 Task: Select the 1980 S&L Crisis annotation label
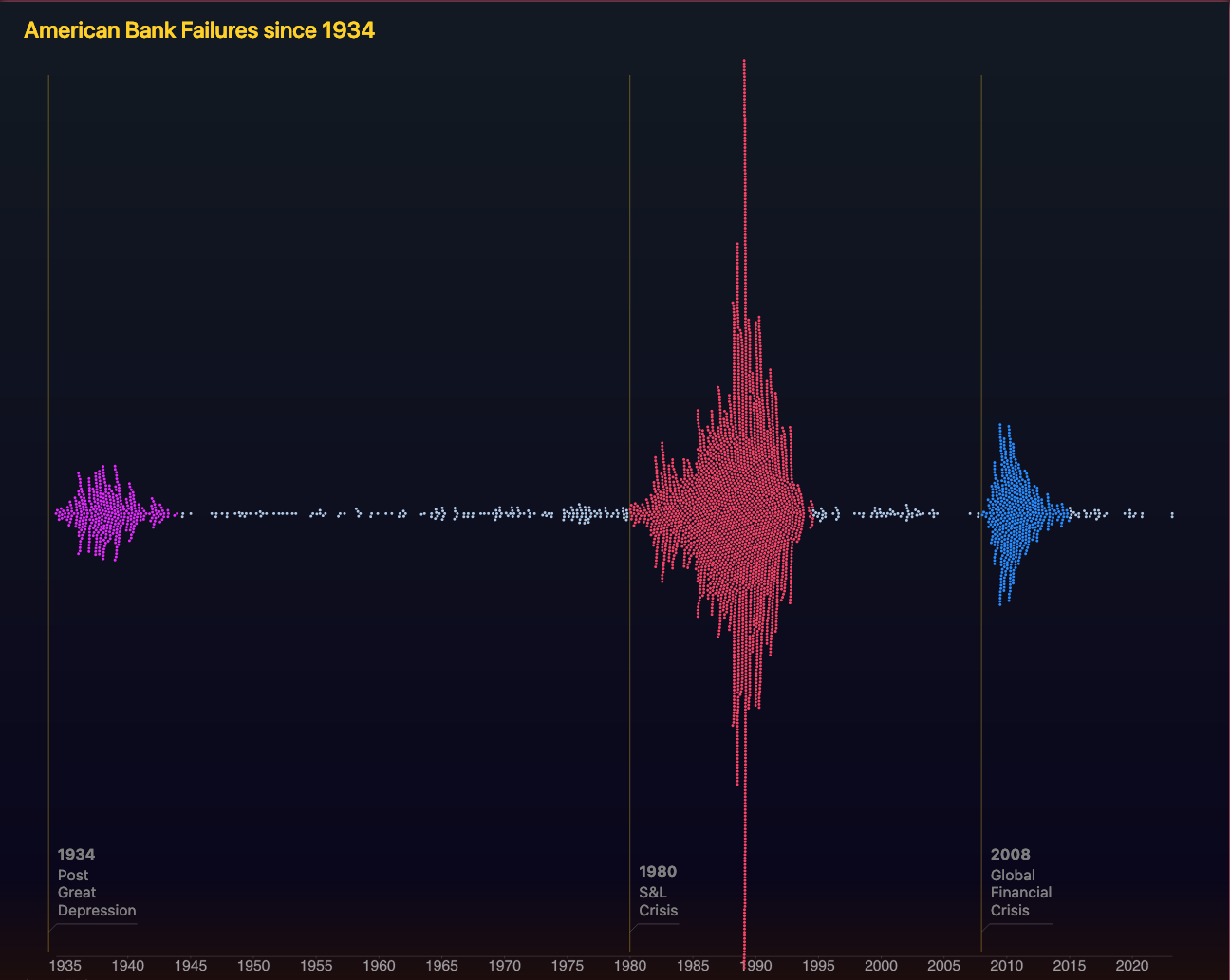coord(658,891)
